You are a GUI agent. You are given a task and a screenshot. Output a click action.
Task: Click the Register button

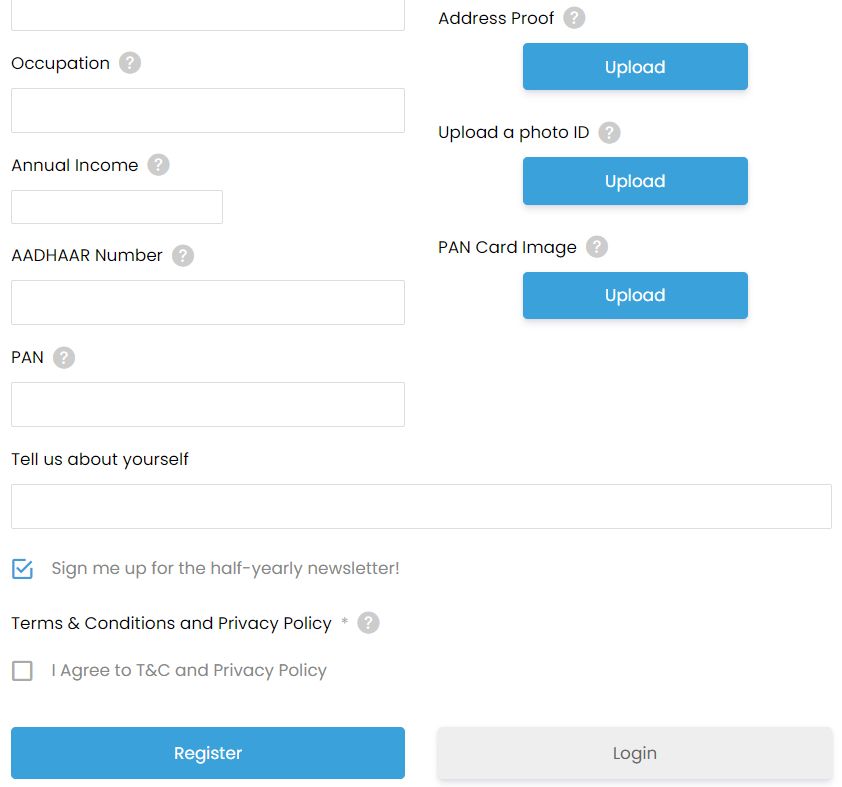coord(208,753)
